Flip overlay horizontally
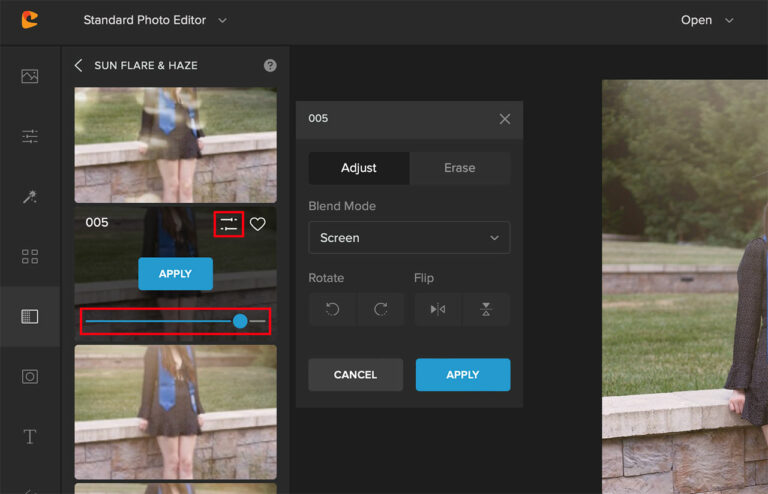The height and width of the screenshot is (494, 768). [x=437, y=309]
